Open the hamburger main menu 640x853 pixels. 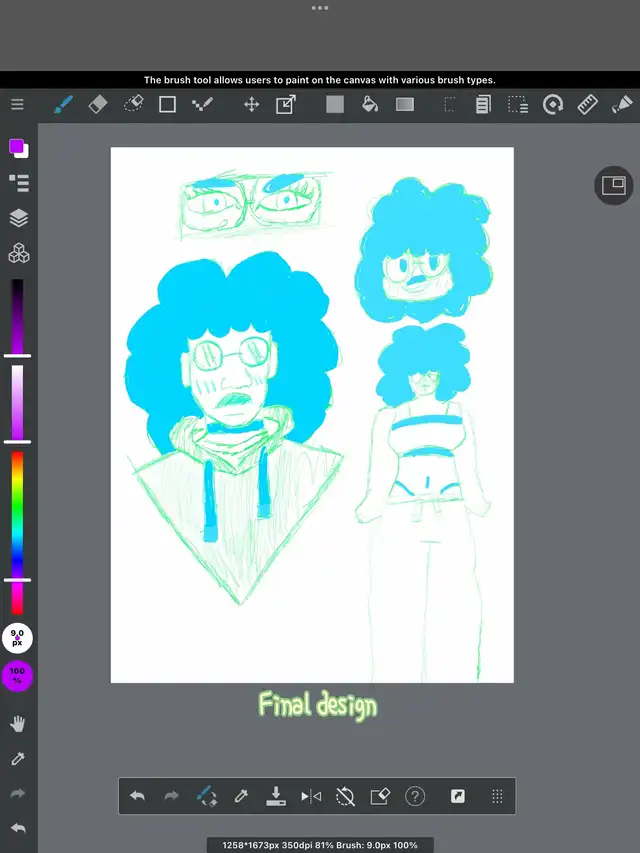point(17,104)
